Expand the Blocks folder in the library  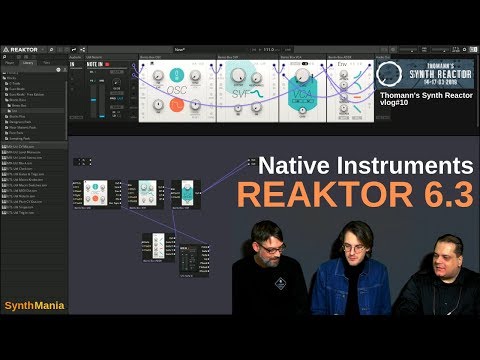[11, 78]
